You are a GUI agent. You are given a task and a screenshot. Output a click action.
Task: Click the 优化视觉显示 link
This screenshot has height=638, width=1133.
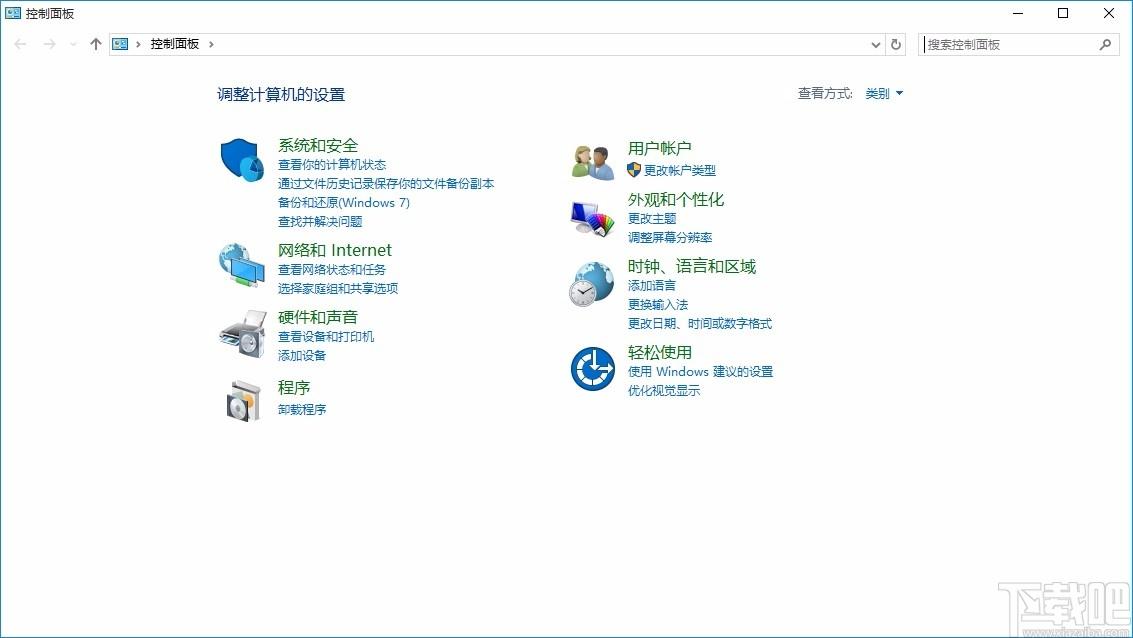click(x=664, y=390)
